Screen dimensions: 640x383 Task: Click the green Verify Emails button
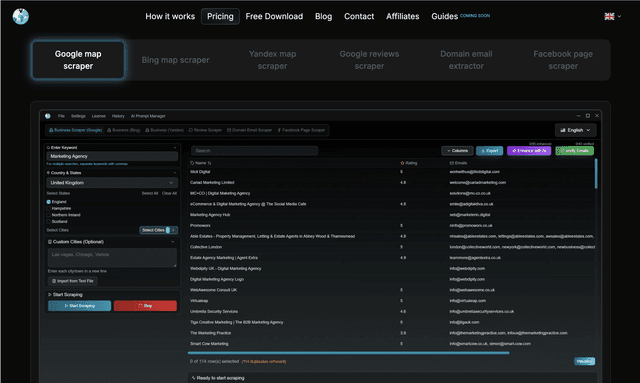575,151
